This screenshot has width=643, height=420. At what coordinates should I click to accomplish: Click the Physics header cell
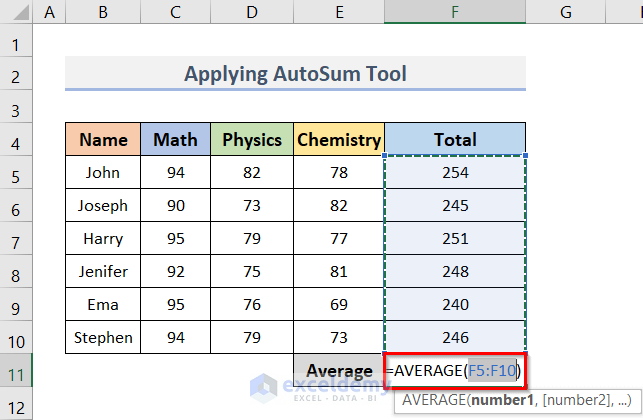[252, 140]
